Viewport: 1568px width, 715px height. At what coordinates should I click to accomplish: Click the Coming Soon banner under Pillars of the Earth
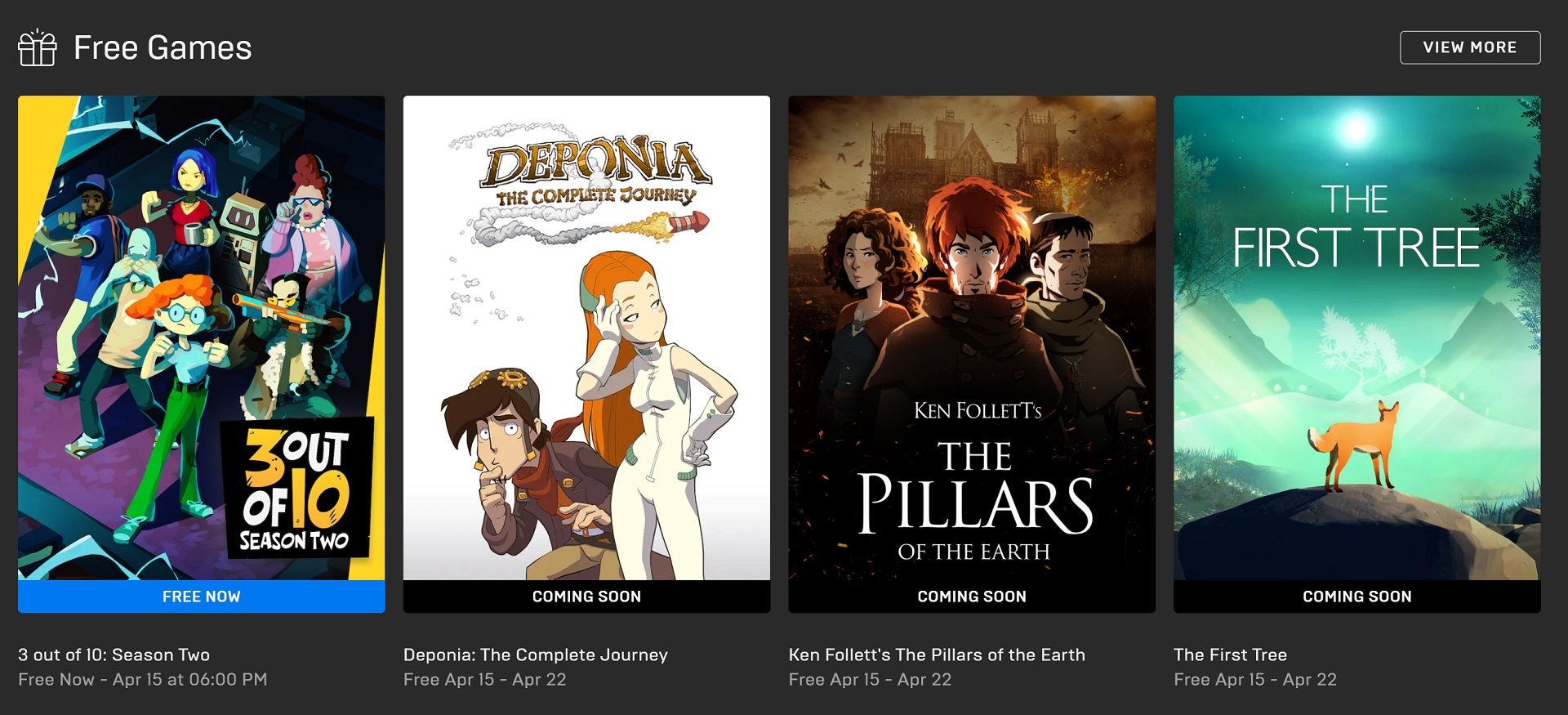point(972,597)
